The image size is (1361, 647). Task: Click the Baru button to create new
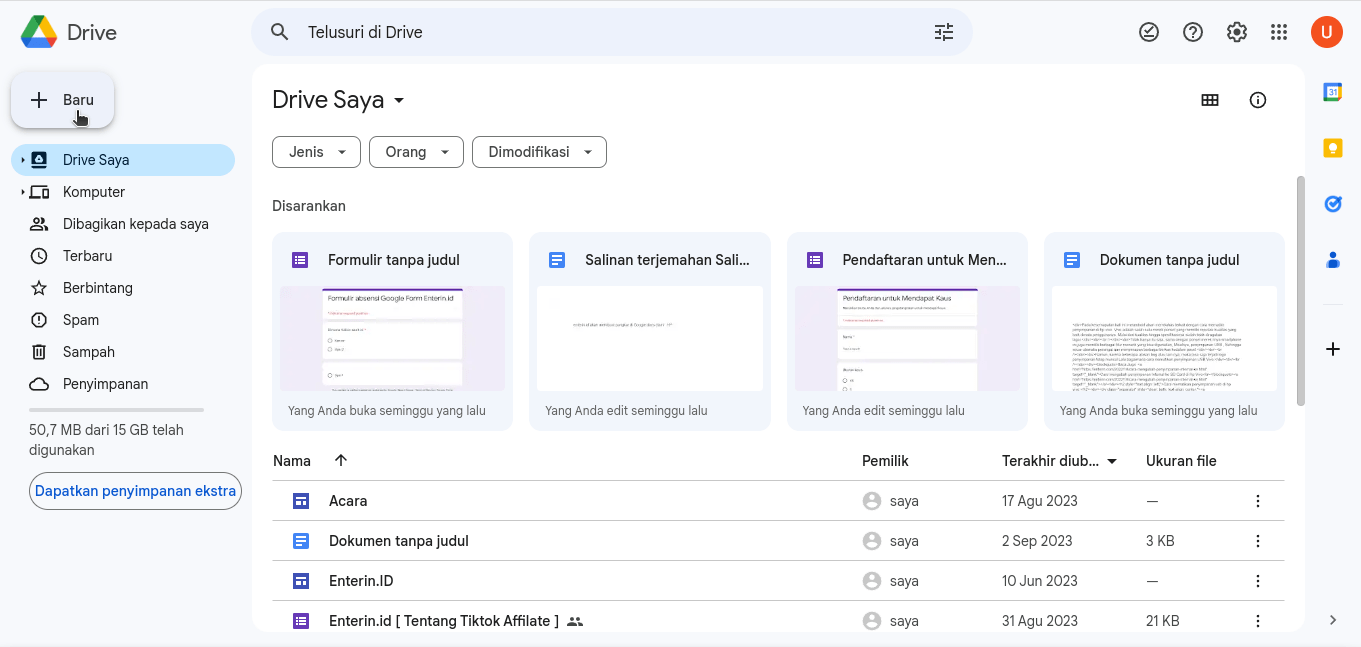pos(63,100)
